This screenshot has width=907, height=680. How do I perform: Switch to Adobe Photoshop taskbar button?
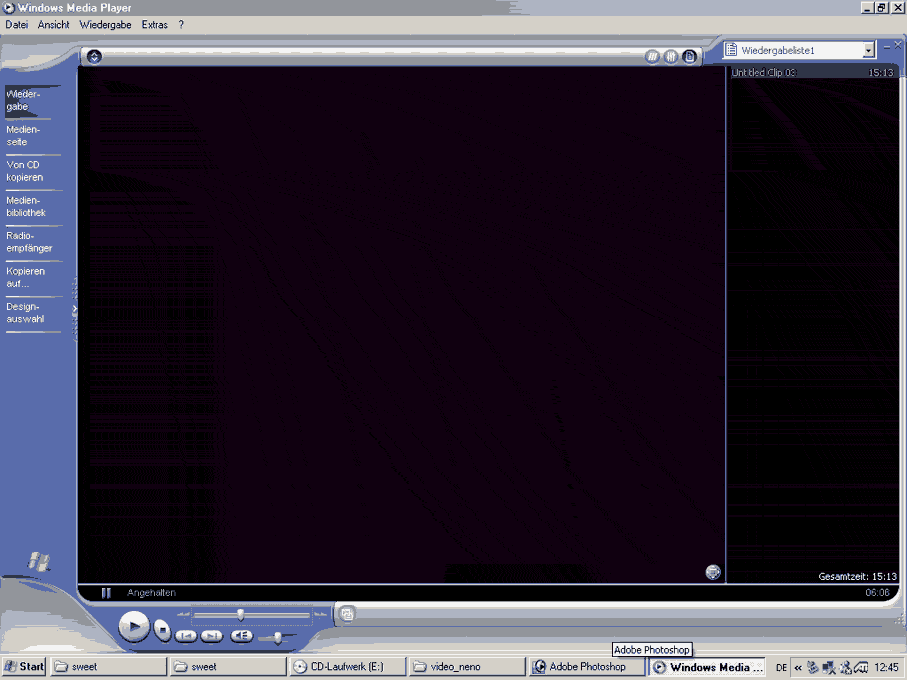pyautogui.click(x=587, y=667)
